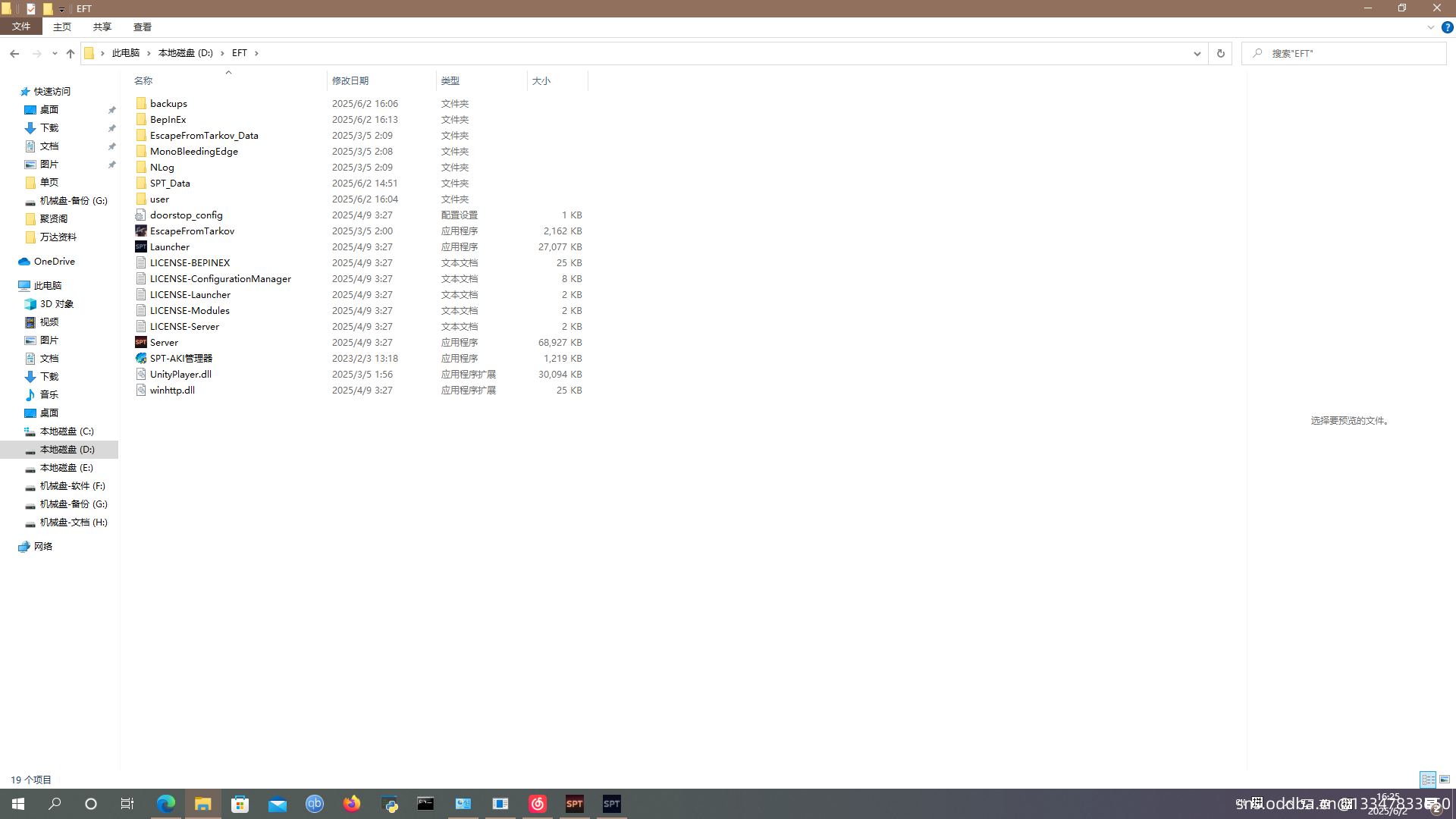Image resolution: width=1456 pixels, height=819 pixels.
Task: Click the search EFT input box
Action: pyautogui.click(x=1343, y=53)
